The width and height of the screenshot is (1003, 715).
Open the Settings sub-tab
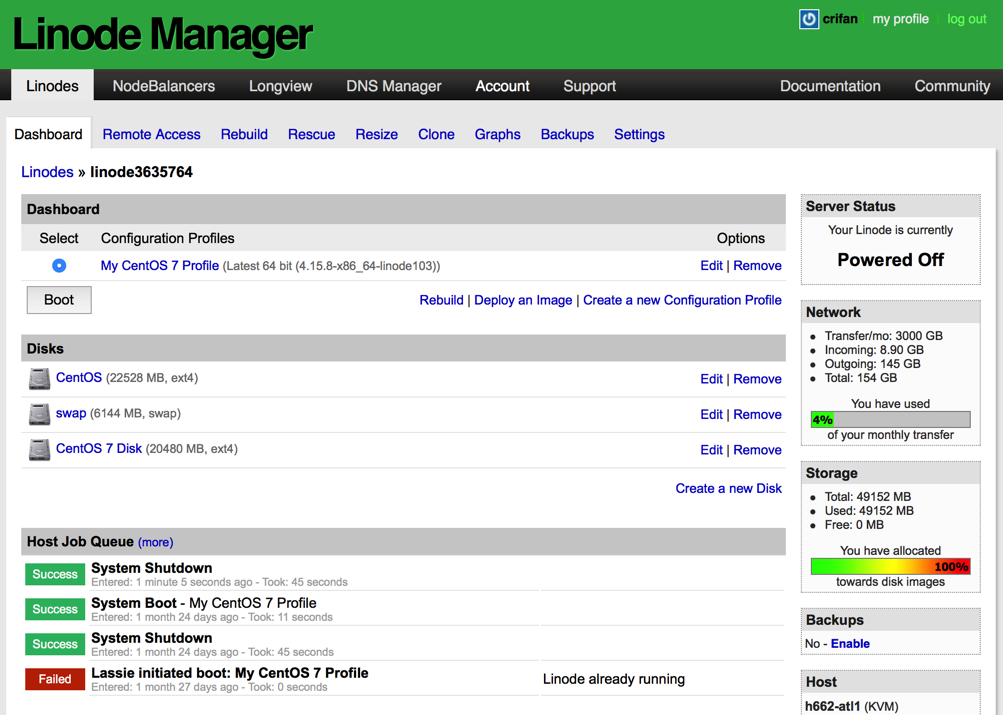(640, 134)
